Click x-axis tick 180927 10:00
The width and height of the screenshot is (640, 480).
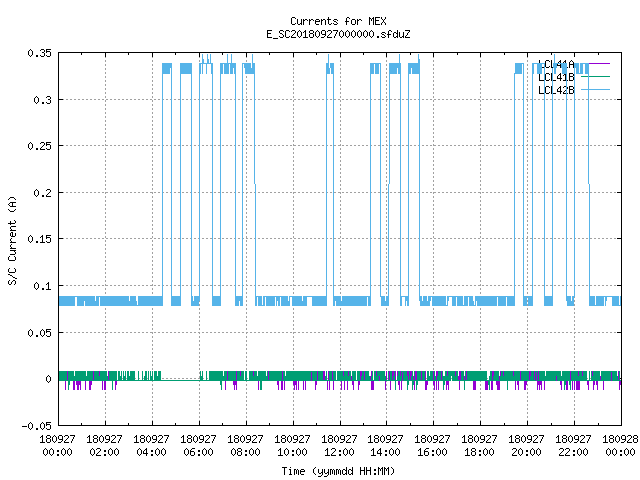click(292, 446)
